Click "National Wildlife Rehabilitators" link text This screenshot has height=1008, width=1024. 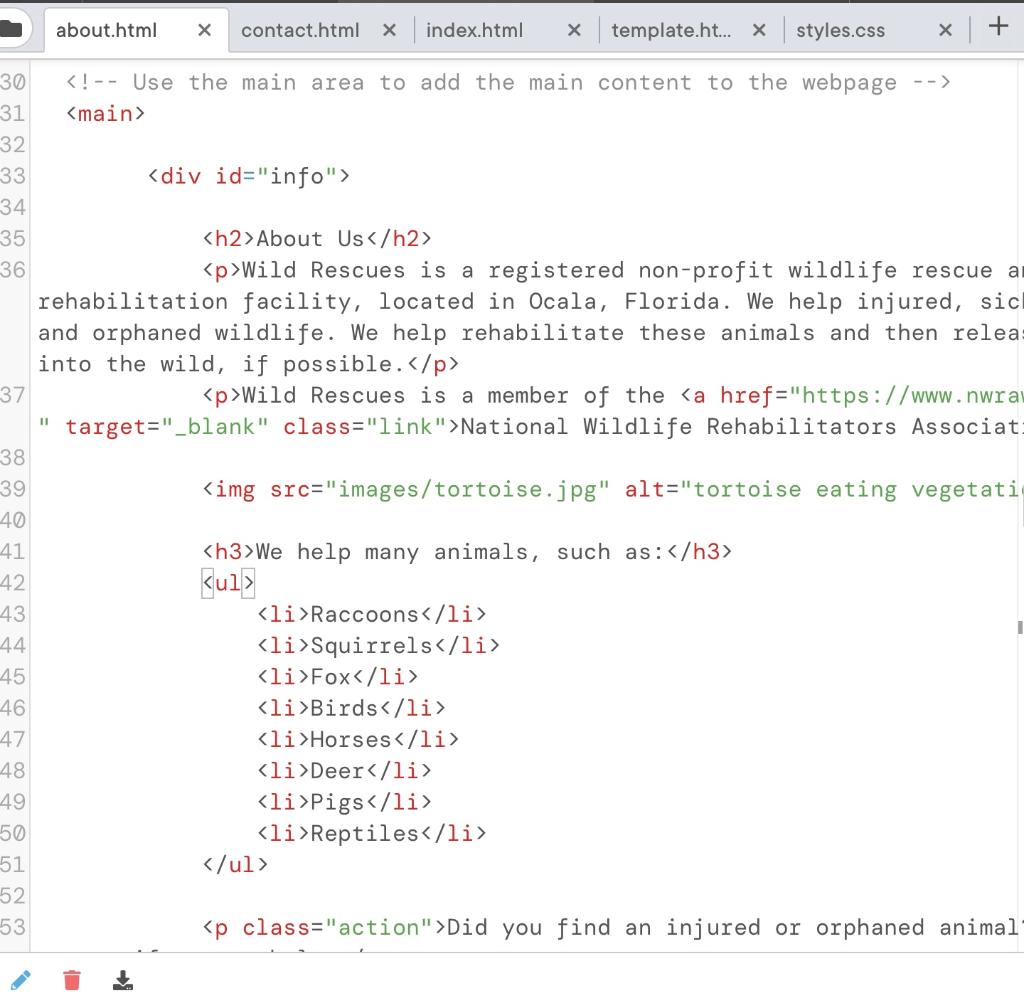click(x=678, y=427)
